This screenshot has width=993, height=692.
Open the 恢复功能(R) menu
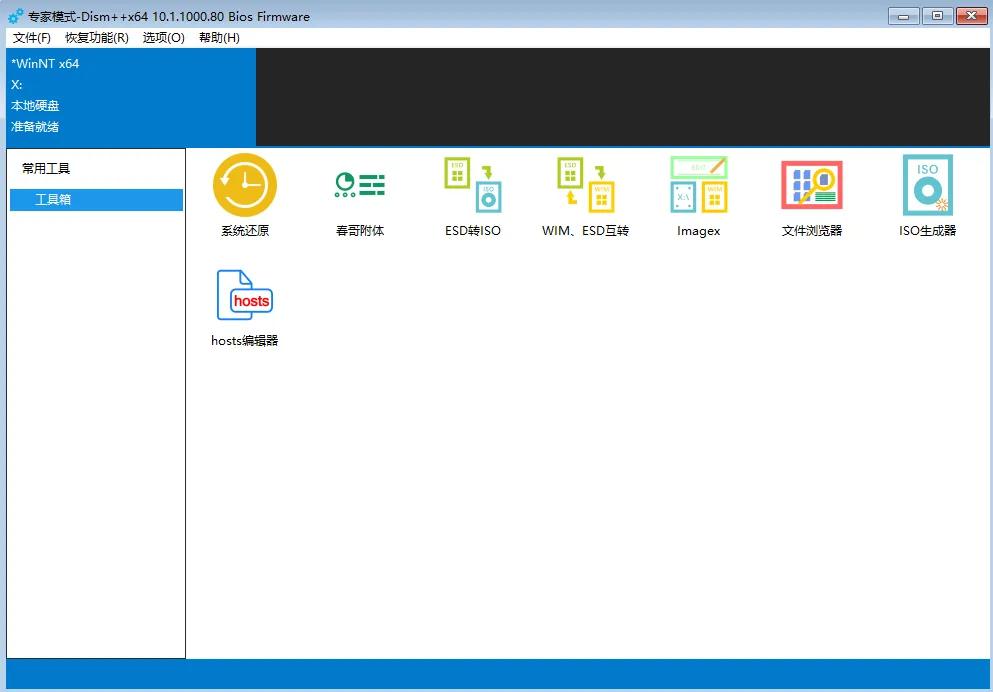point(96,38)
